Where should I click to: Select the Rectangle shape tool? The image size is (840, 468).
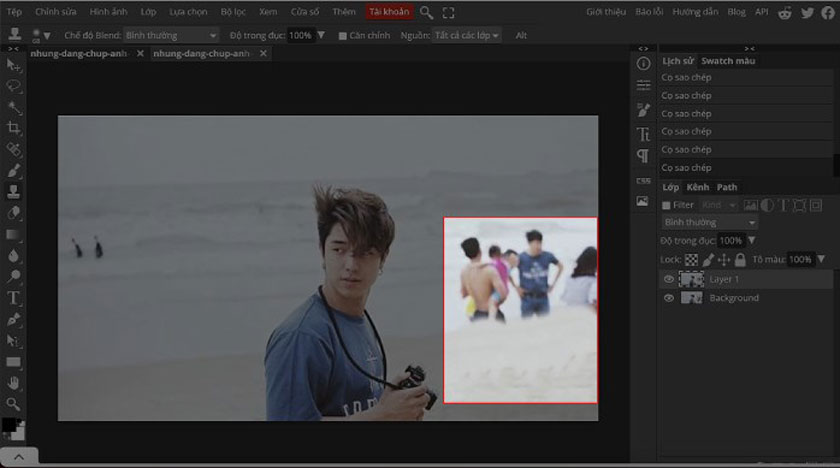(x=13, y=362)
